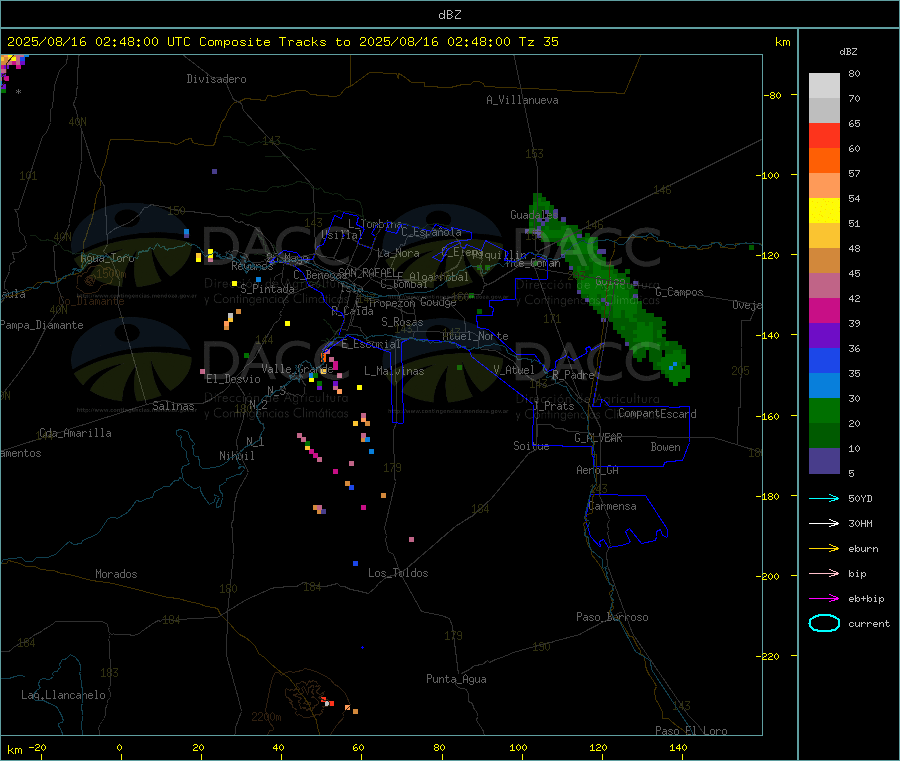Click the Nihuil map label

[237, 456]
